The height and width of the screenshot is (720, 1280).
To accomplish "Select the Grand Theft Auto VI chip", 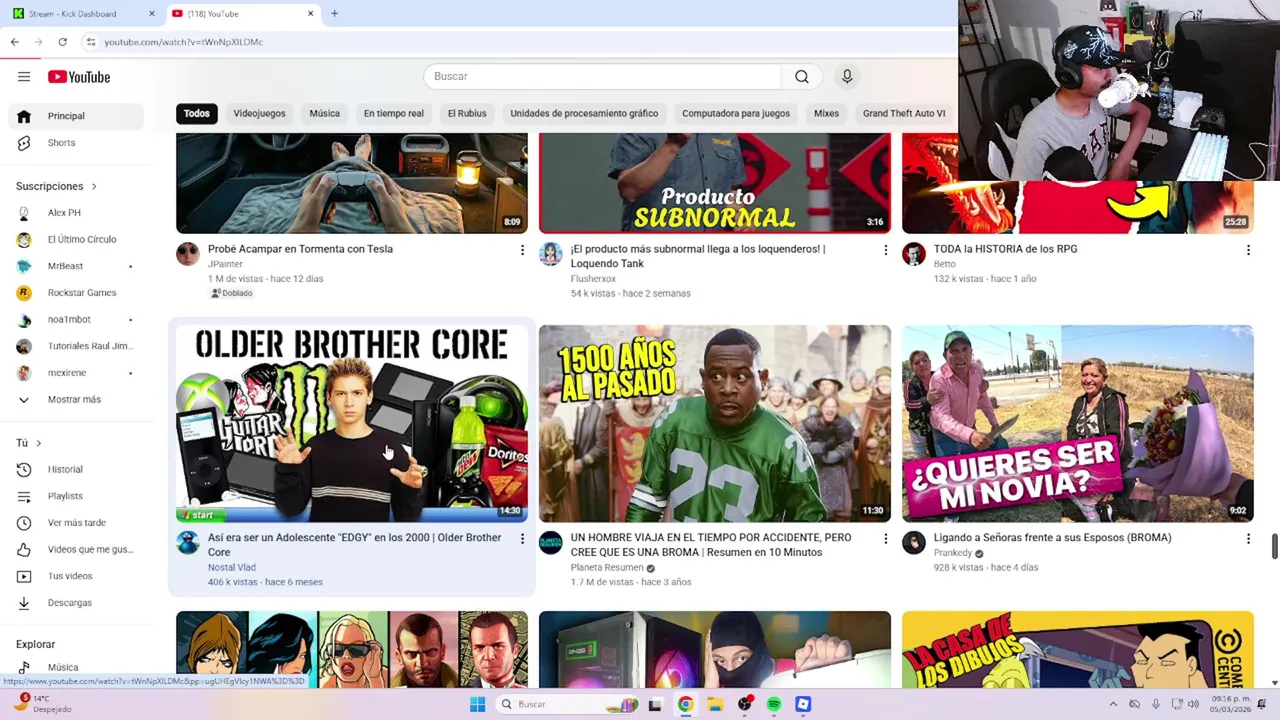I will tap(904, 113).
